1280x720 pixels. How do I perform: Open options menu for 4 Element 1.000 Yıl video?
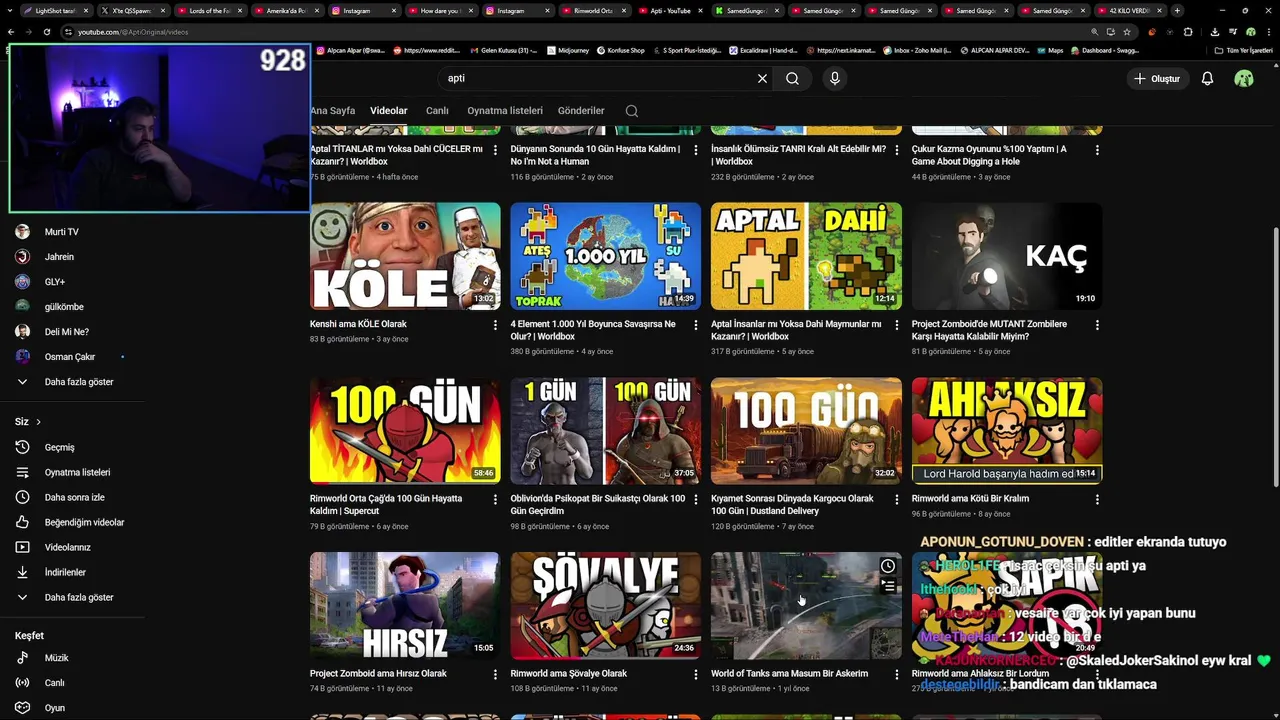[696, 325]
